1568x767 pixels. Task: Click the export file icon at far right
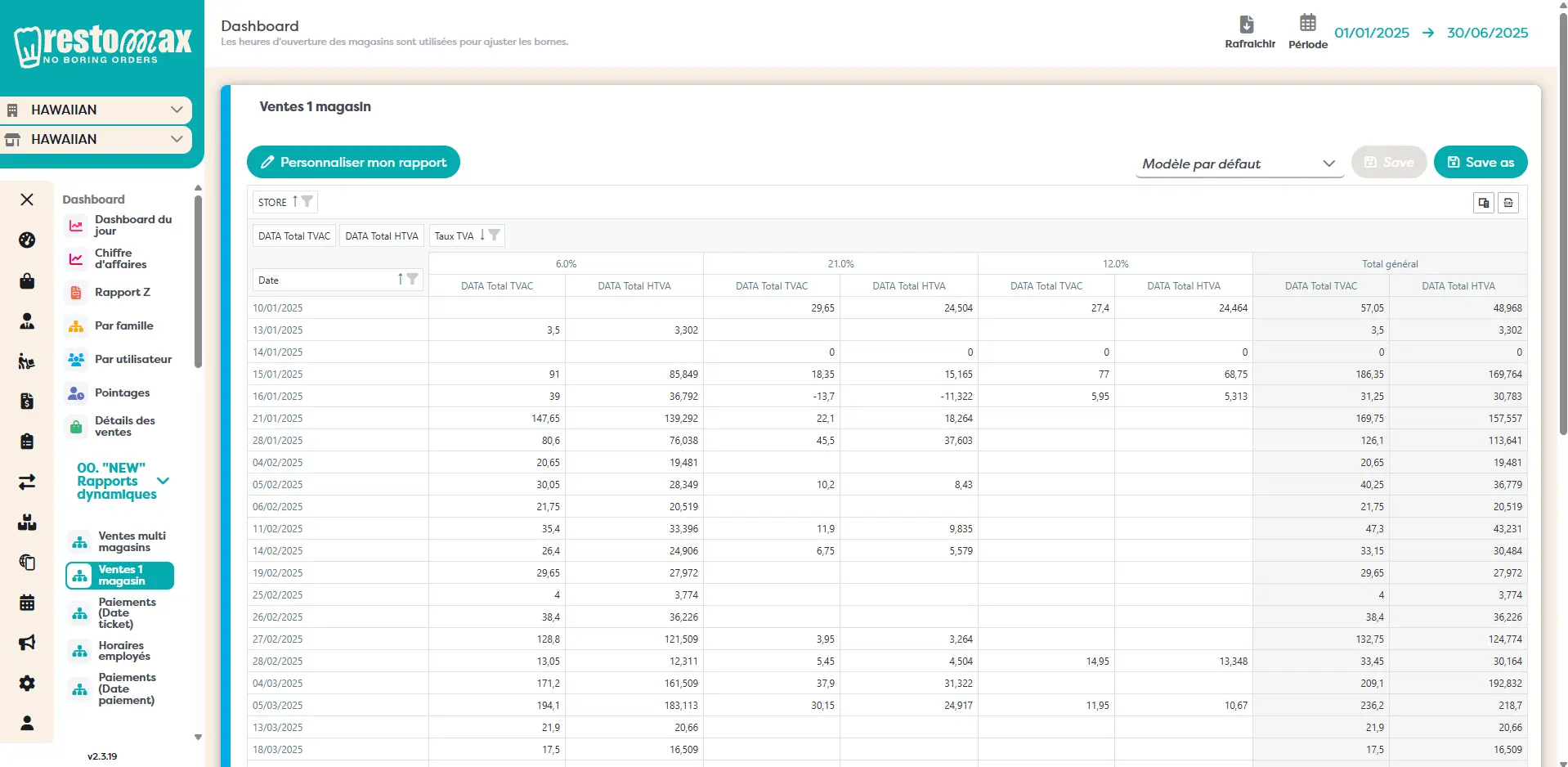1508,203
